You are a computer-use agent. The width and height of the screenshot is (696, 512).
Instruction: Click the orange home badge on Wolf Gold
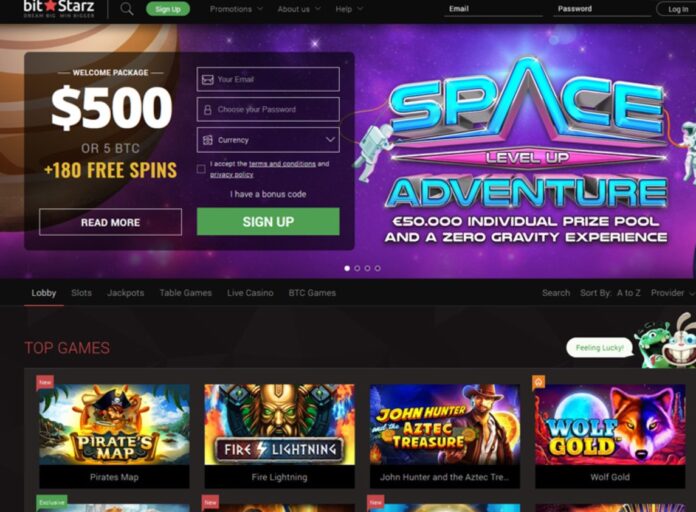click(538, 381)
